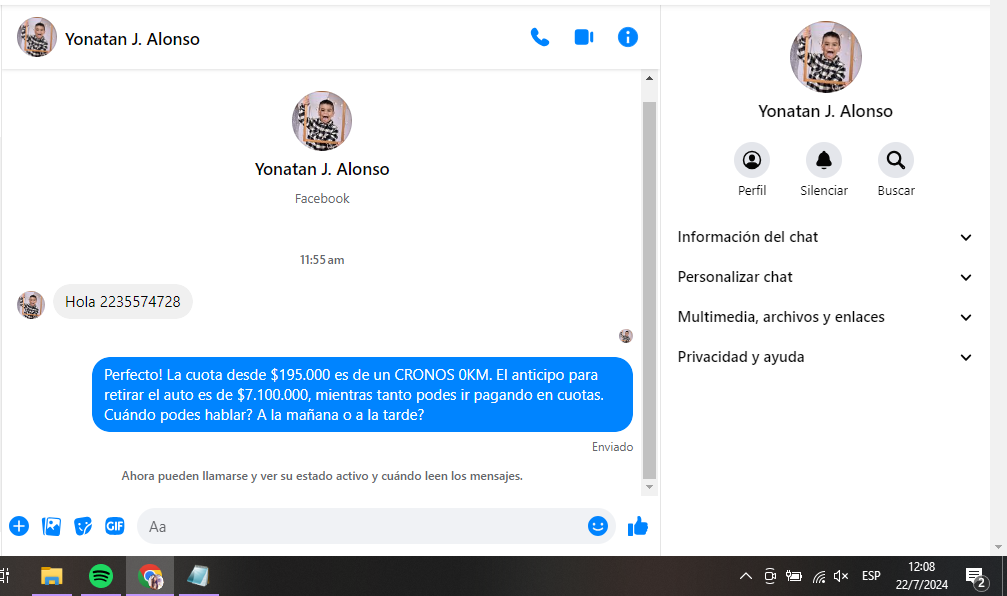
Task: Mute the conversation with Silenciar bell
Action: click(824, 161)
